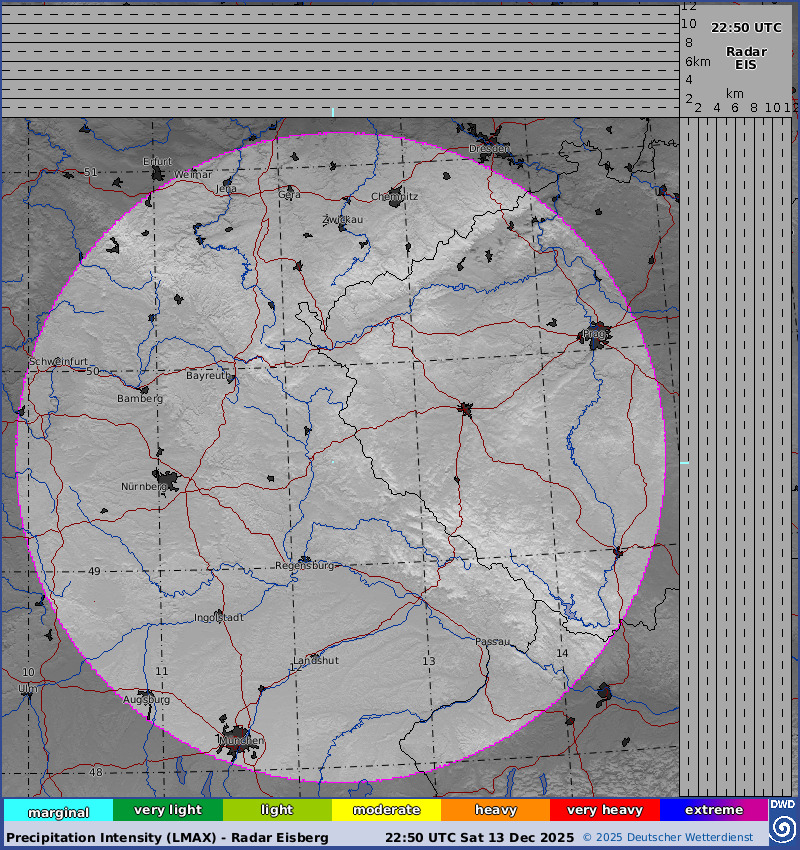
Task: Click the München city marker
Action: coord(238,740)
